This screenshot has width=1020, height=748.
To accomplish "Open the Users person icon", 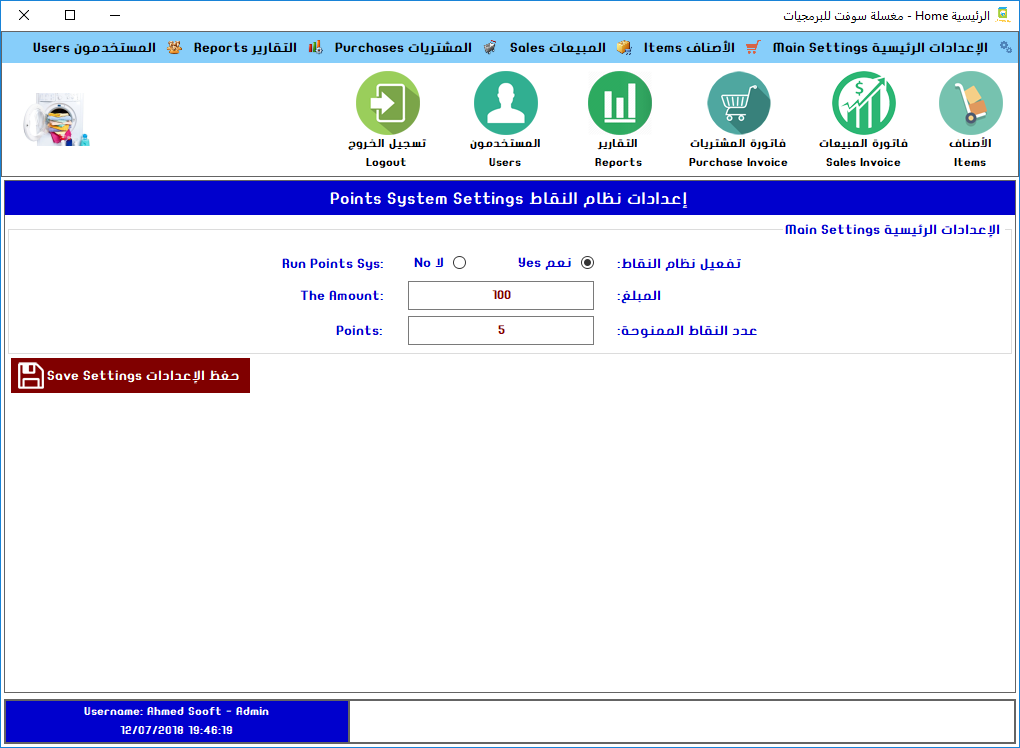I will (505, 103).
